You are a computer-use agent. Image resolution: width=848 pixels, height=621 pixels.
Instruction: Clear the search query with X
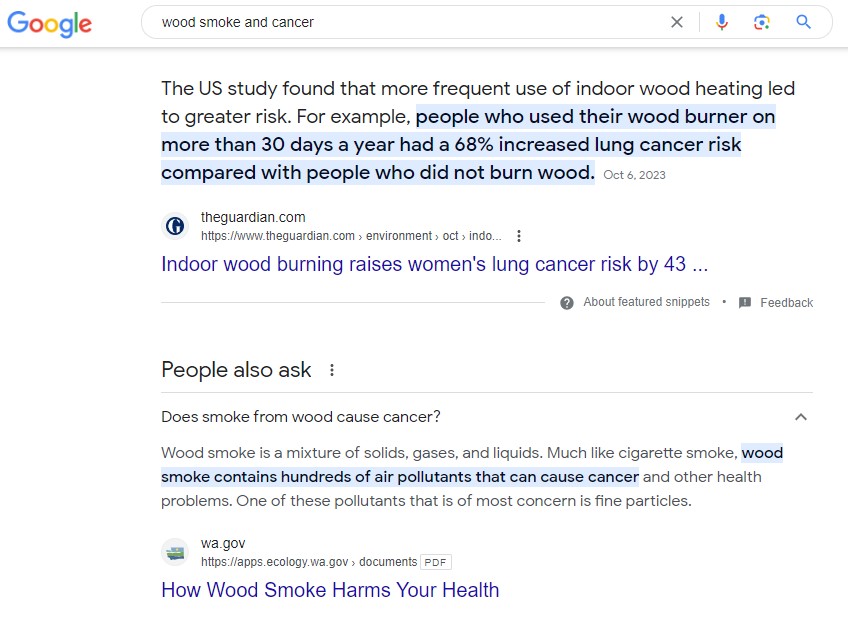point(677,22)
